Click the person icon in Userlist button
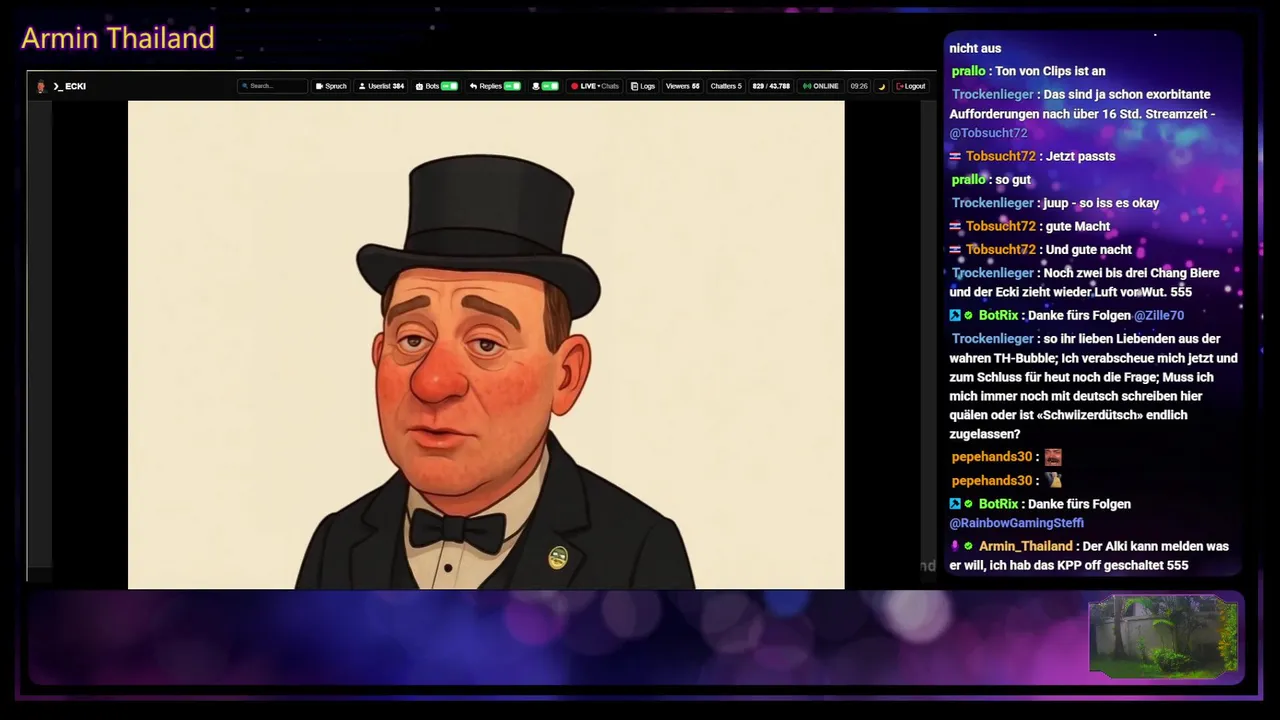1280x720 pixels. pos(362,86)
